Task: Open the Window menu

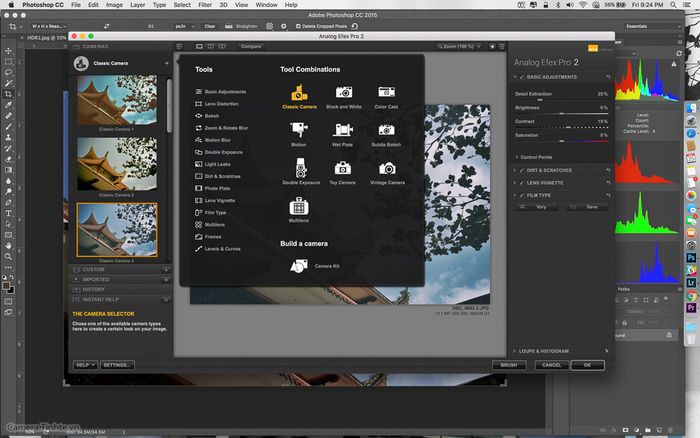Action: tap(267, 5)
